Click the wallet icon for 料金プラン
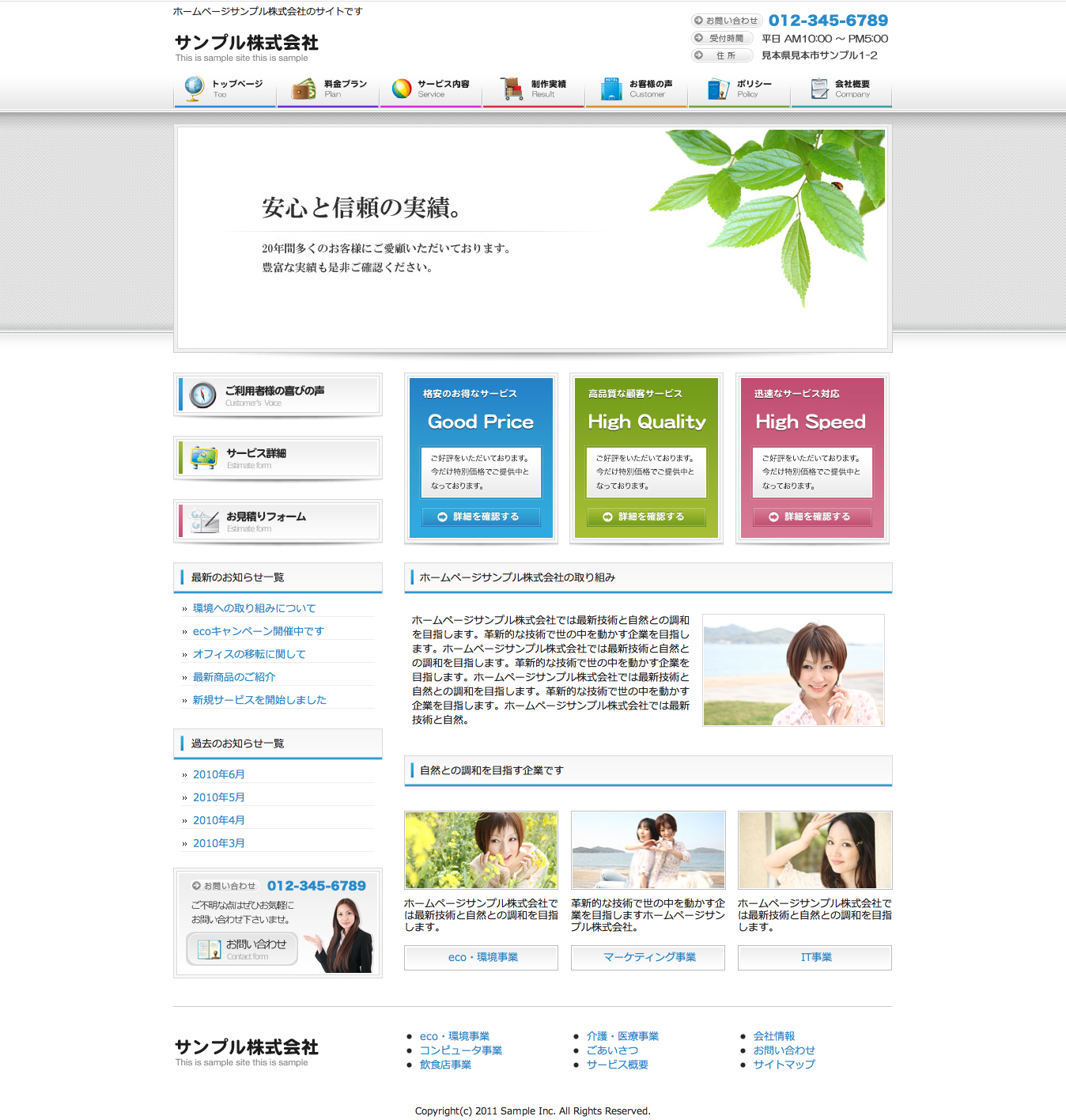Screen dimensions: 1066x1120 (x=304, y=89)
